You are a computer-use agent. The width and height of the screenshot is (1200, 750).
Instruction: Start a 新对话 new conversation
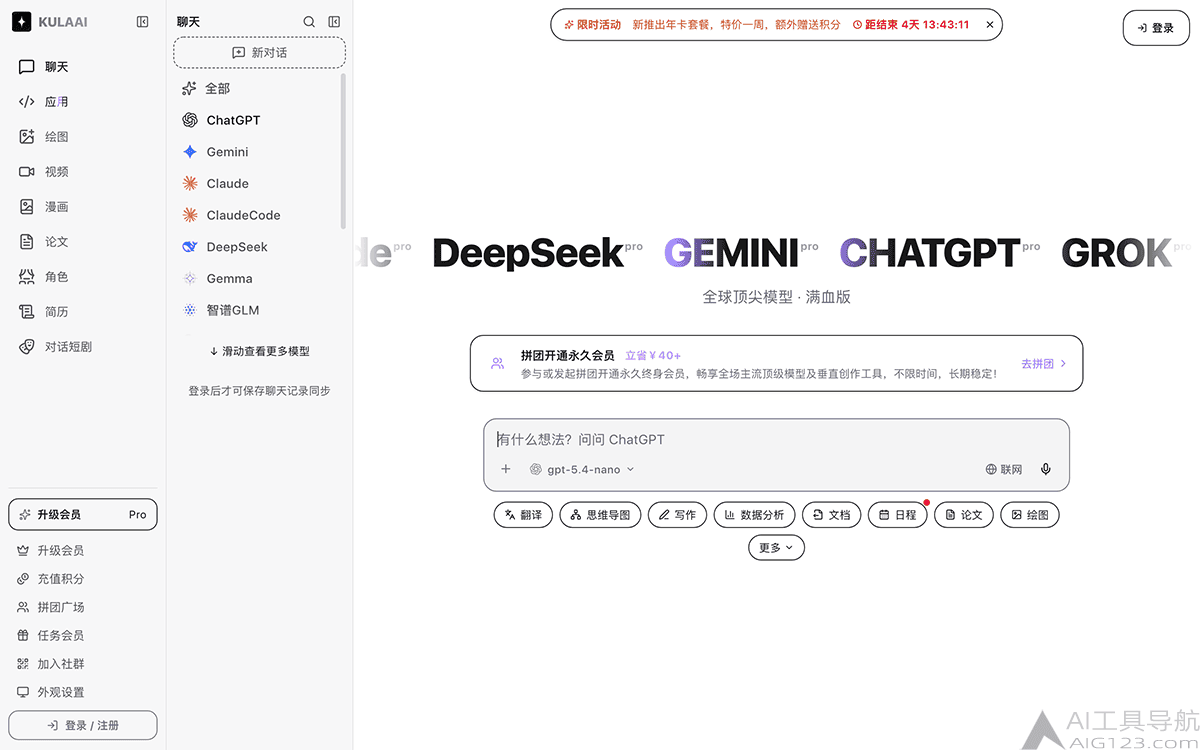[259, 52]
